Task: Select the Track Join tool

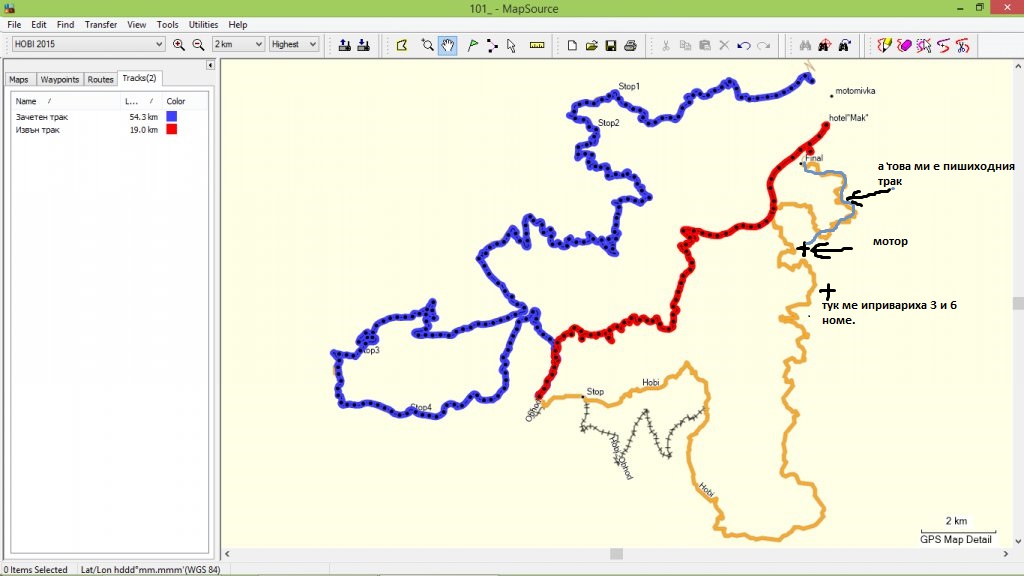Action: (943, 45)
